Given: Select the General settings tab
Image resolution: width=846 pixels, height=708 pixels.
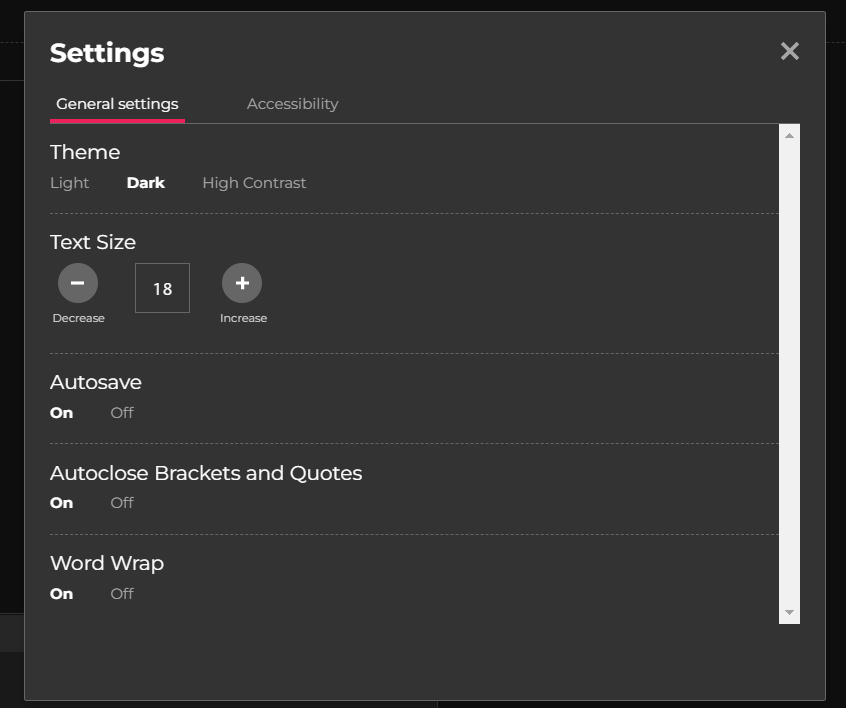Looking at the screenshot, I should [x=117, y=104].
